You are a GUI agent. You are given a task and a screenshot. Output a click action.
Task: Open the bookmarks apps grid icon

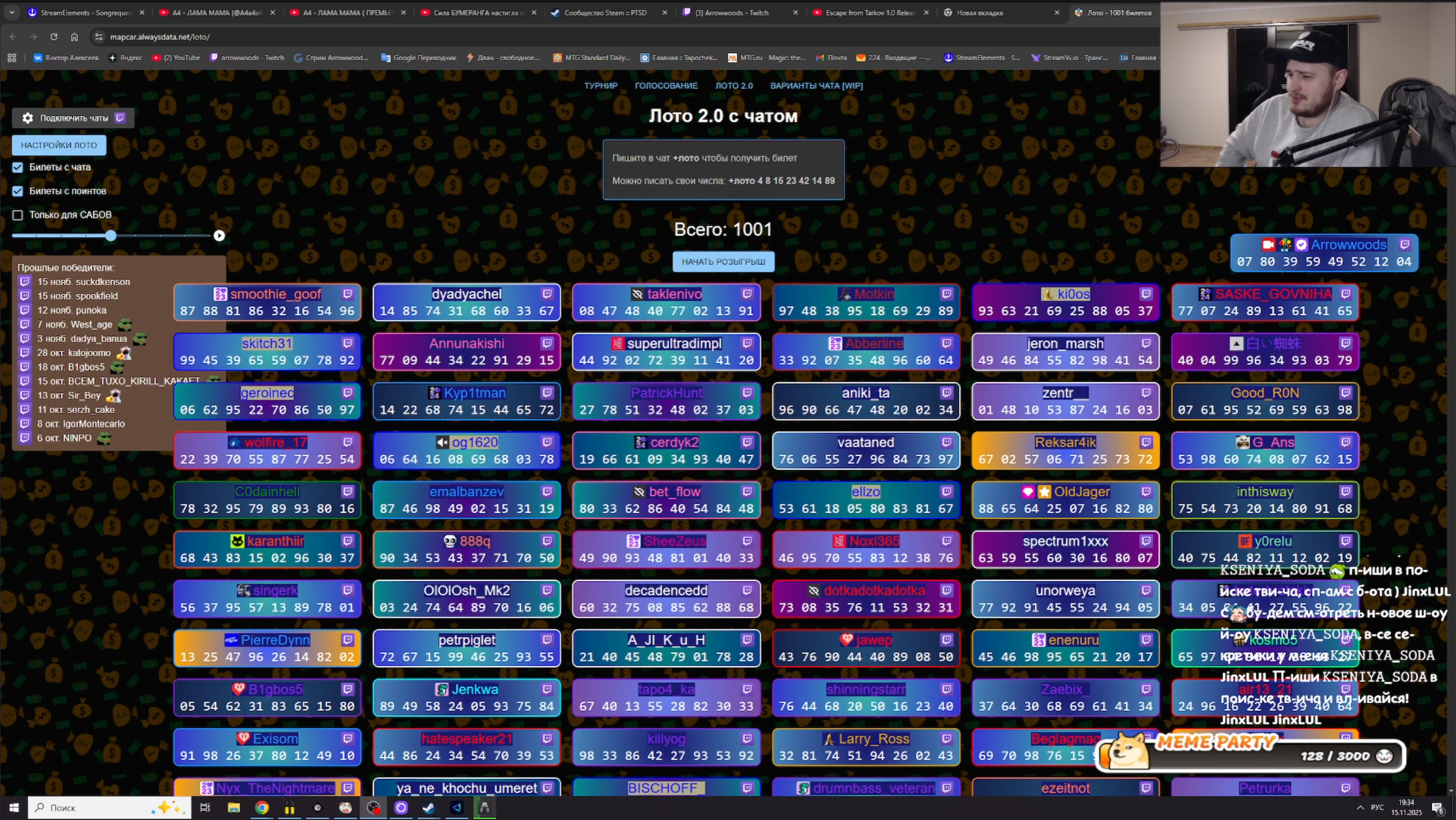12,58
